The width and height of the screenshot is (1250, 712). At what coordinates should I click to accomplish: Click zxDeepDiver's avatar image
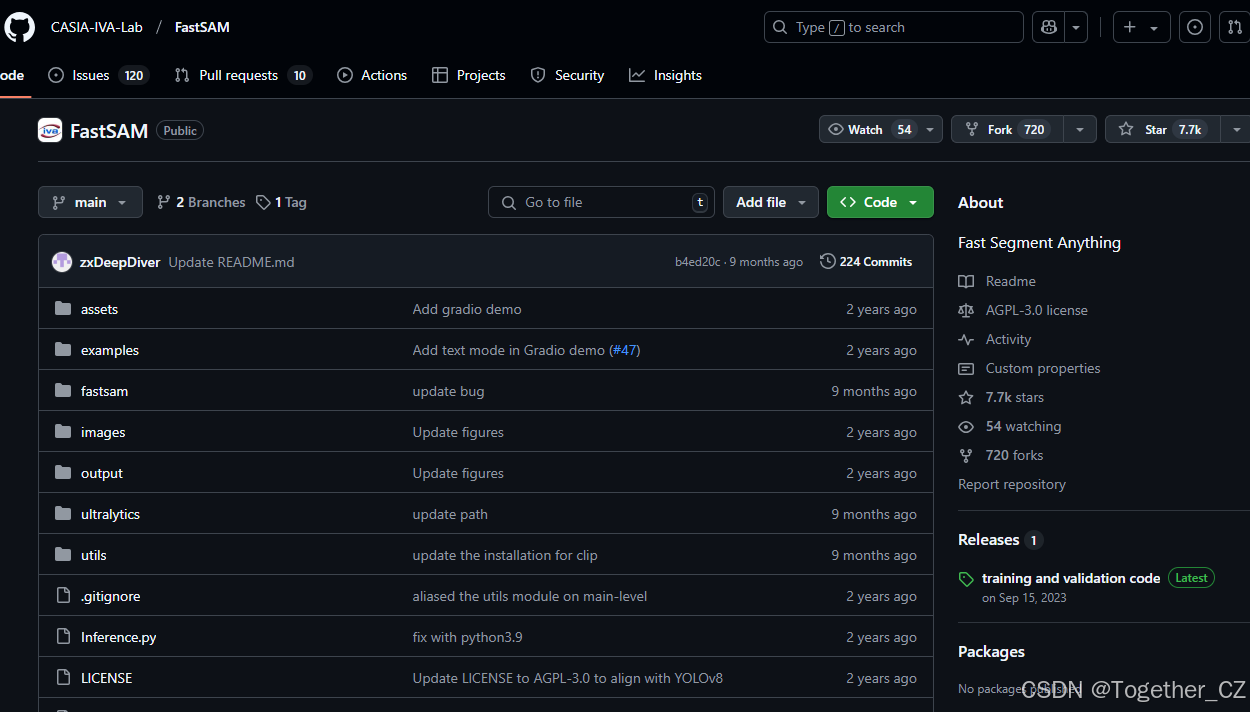(62, 262)
